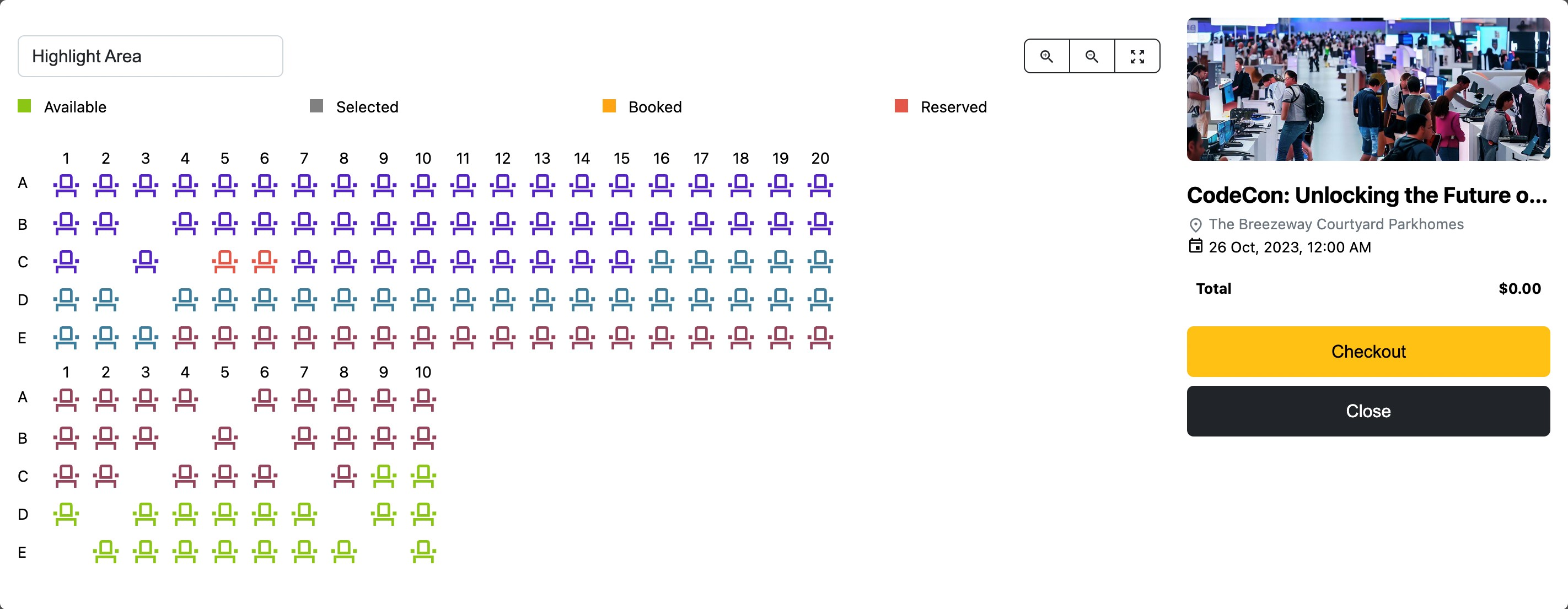The width and height of the screenshot is (1568, 609).
Task: Pick red reserved seat C5 in top section
Action: tap(225, 262)
